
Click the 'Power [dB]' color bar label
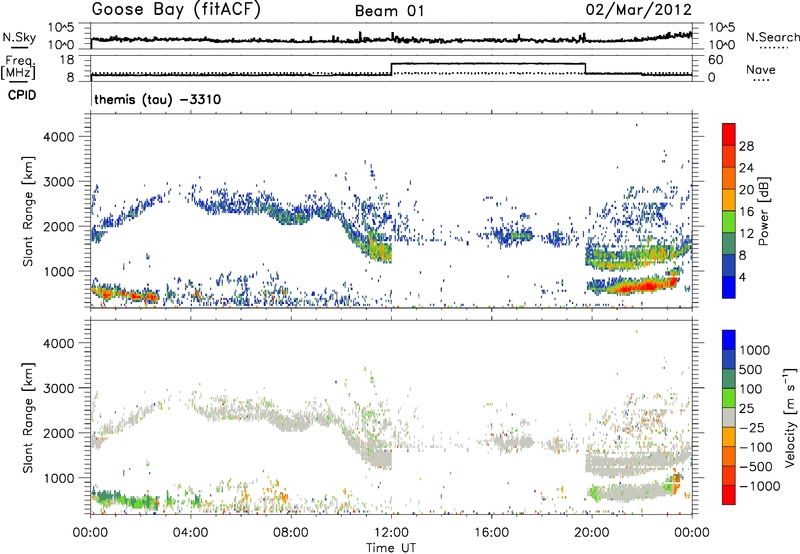coord(763,211)
